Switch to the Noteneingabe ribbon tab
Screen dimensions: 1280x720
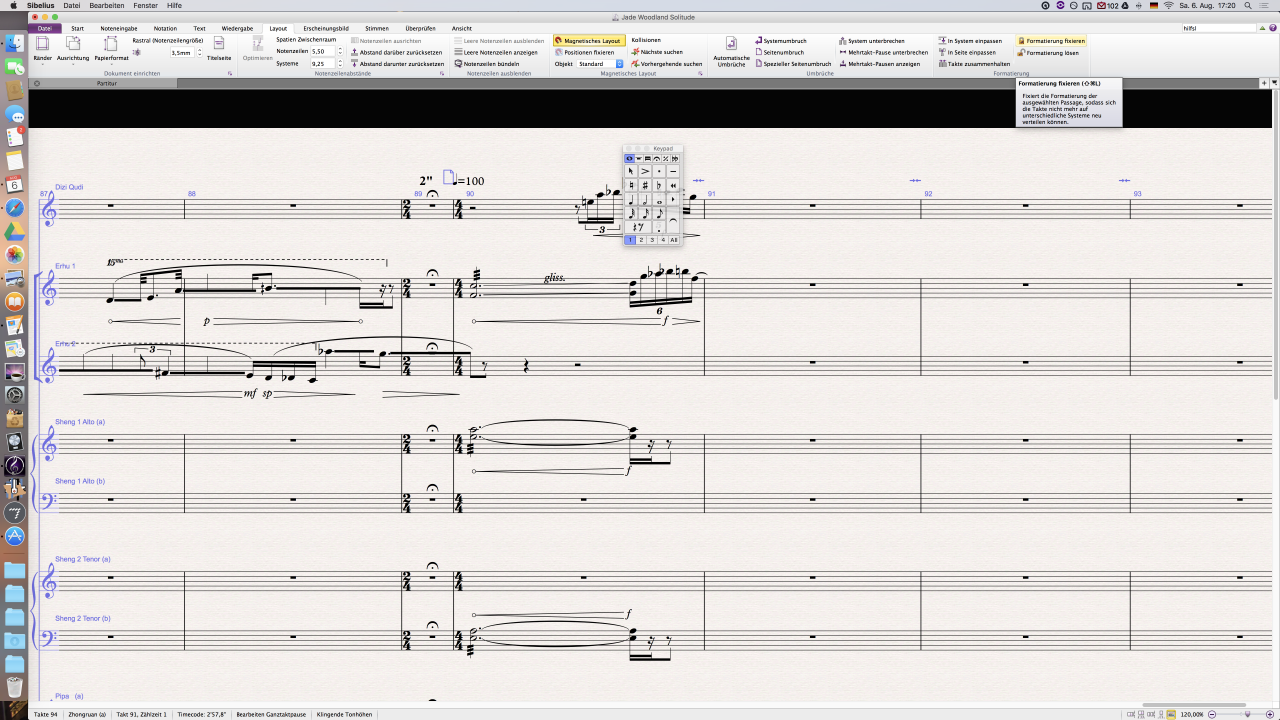[x=119, y=28]
